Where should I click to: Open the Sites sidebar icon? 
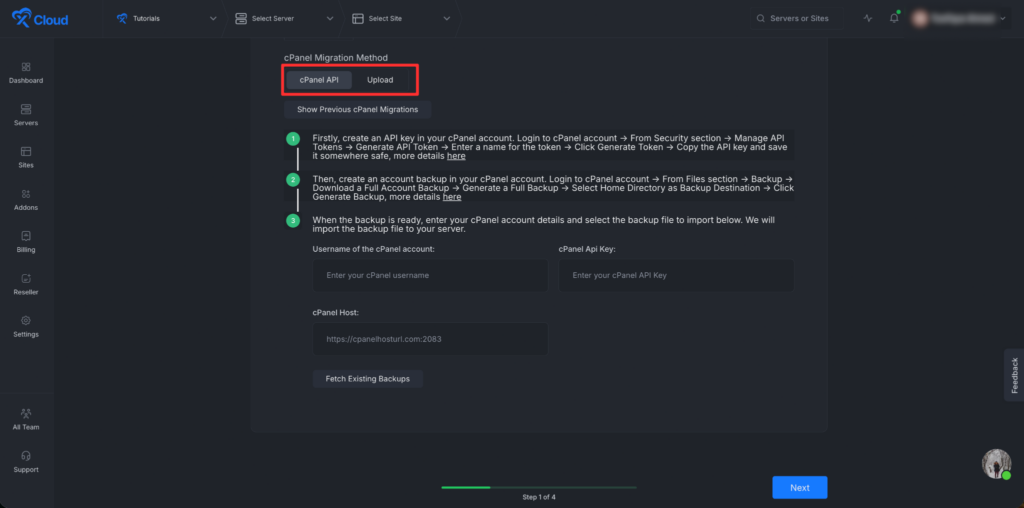click(x=26, y=151)
